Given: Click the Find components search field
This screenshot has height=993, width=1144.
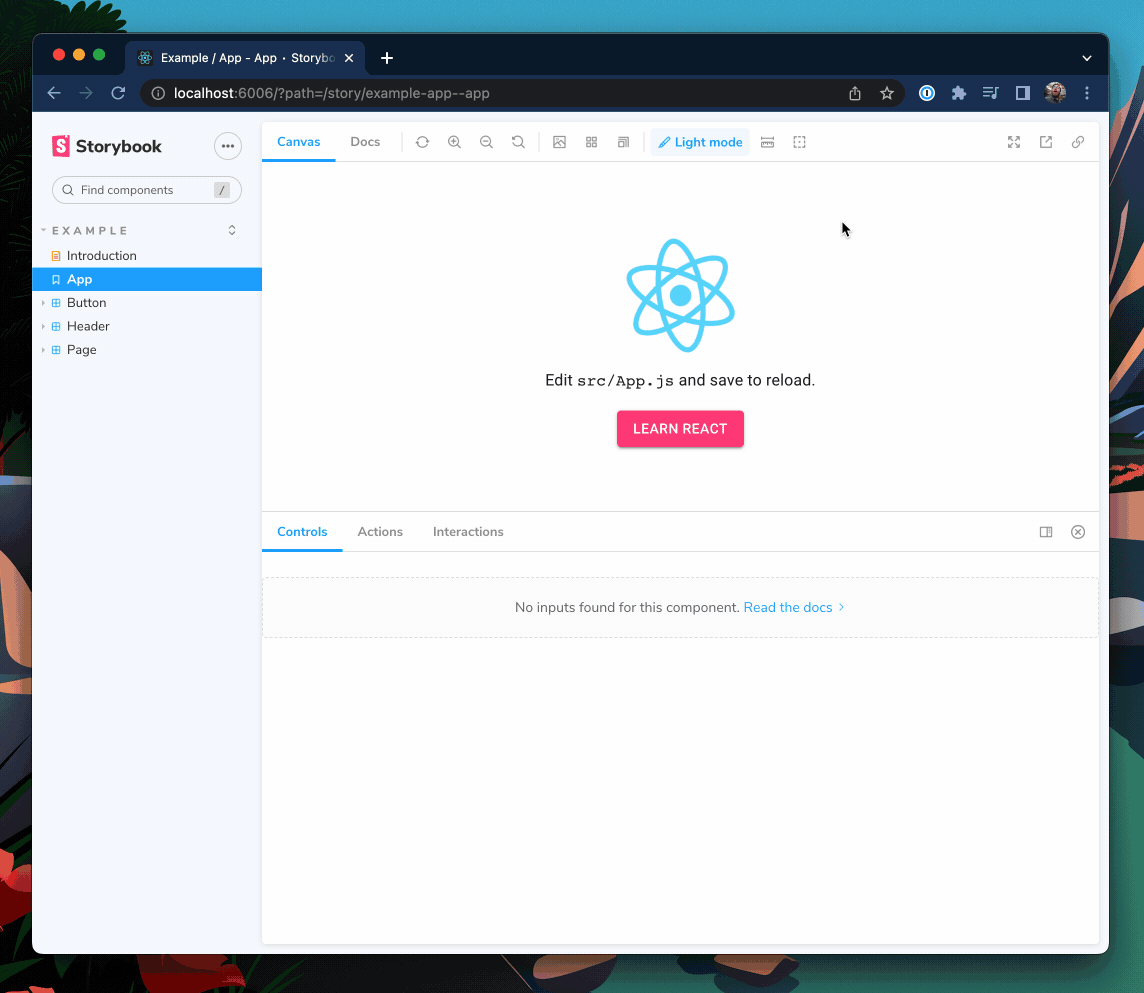Looking at the screenshot, I should click(x=146, y=189).
